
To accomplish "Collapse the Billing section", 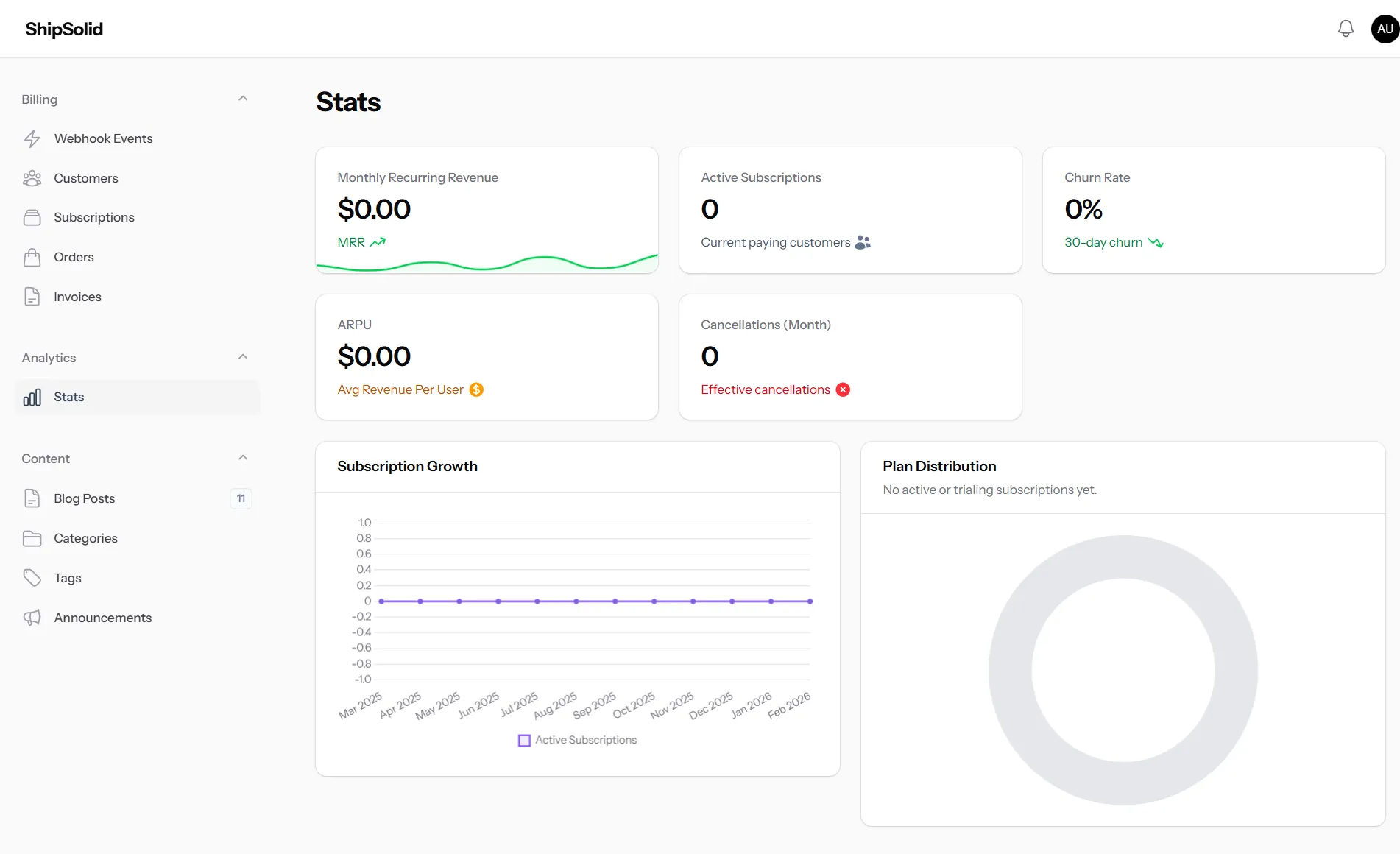I will [x=243, y=98].
